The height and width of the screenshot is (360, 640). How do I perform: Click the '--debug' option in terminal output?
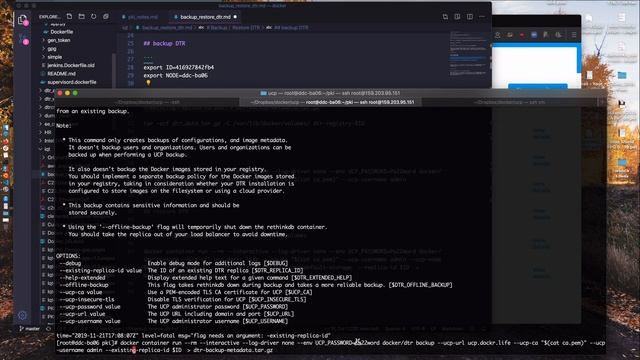pyautogui.click(x=70, y=263)
